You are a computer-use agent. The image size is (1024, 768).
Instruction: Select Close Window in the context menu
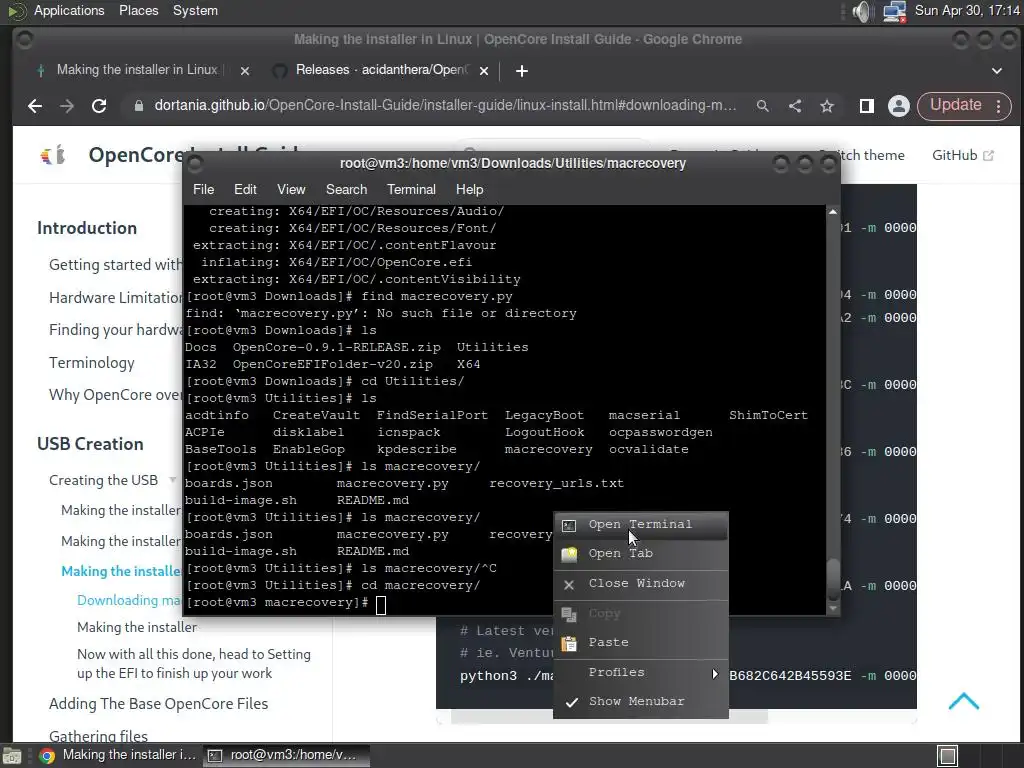tap(641, 584)
